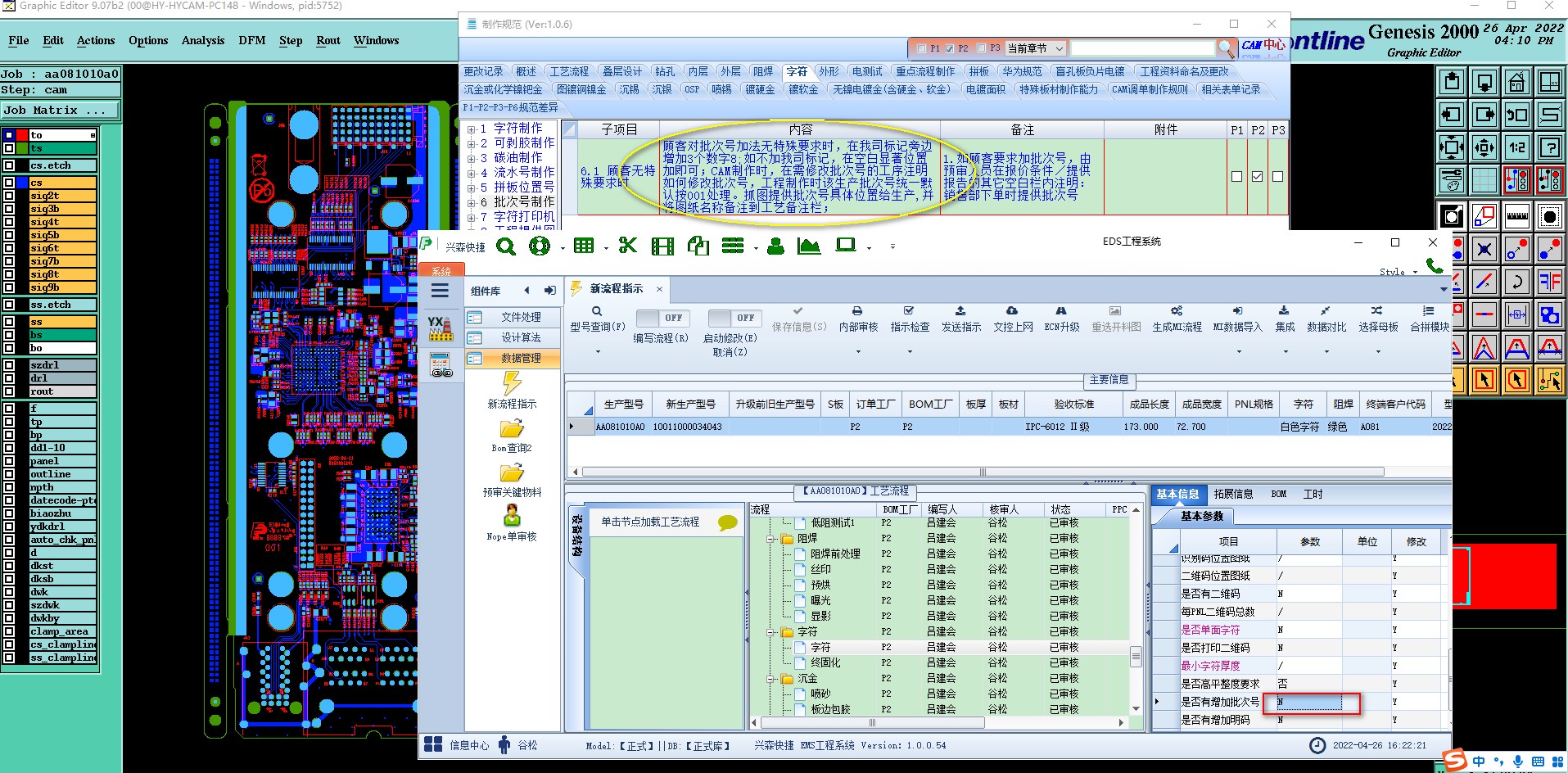The image size is (1568, 773).
Task: Switch to the 拓展信息 tab
Action: point(1233,494)
